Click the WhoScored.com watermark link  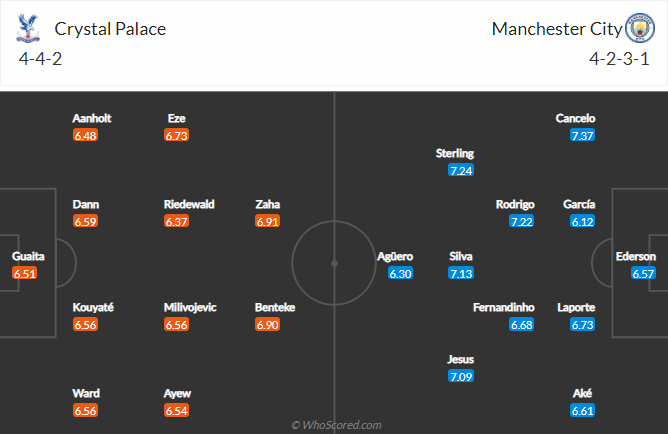[x=336, y=425]
